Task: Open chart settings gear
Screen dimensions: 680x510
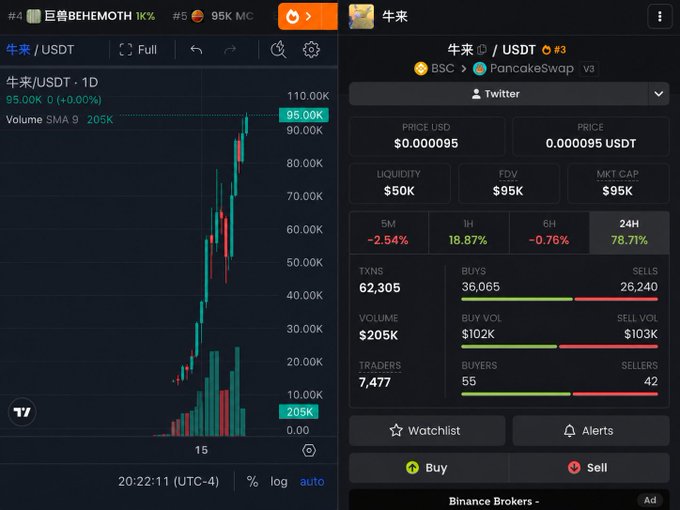Action: pyautogui.click(x=311, y=50)
